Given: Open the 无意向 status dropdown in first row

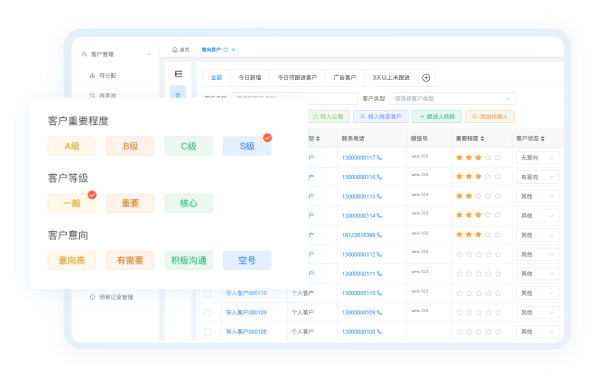Looking at the screenshot, I should tap(538, 158).
